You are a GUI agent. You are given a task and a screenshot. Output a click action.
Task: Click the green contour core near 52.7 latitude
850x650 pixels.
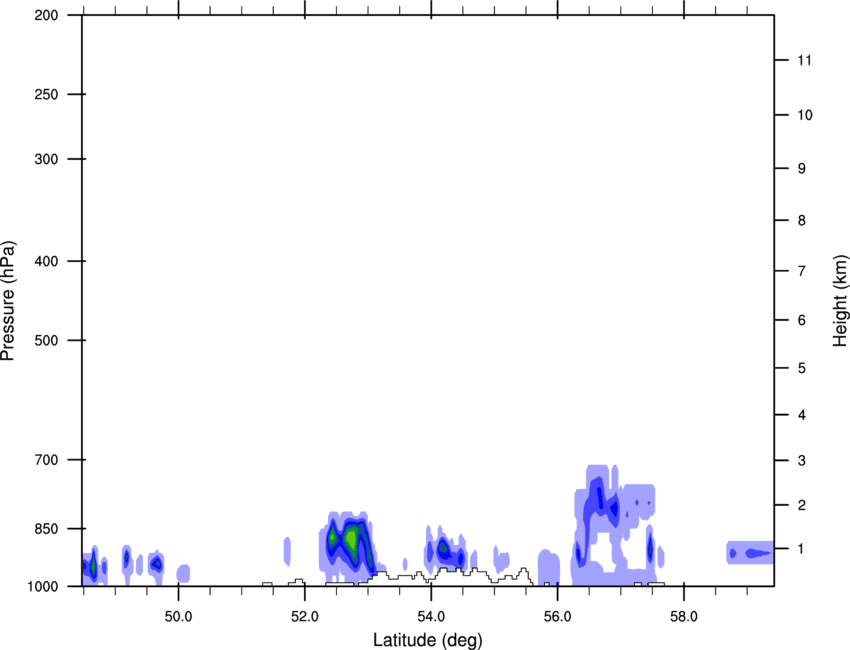point(351,539)
